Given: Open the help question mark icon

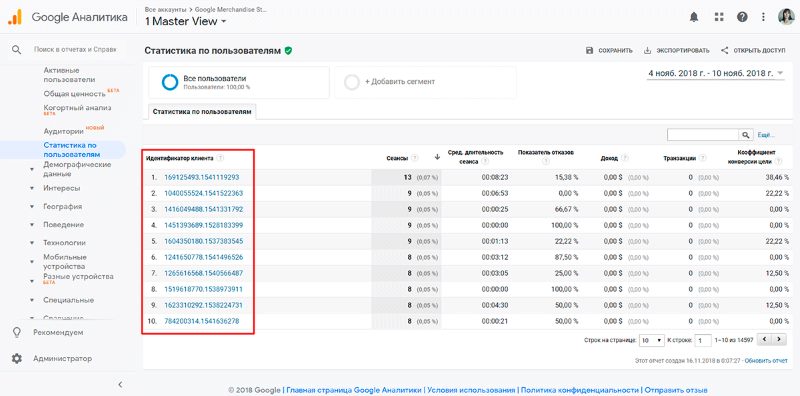Looking at the screenshot, I should (x=742, y=17).
